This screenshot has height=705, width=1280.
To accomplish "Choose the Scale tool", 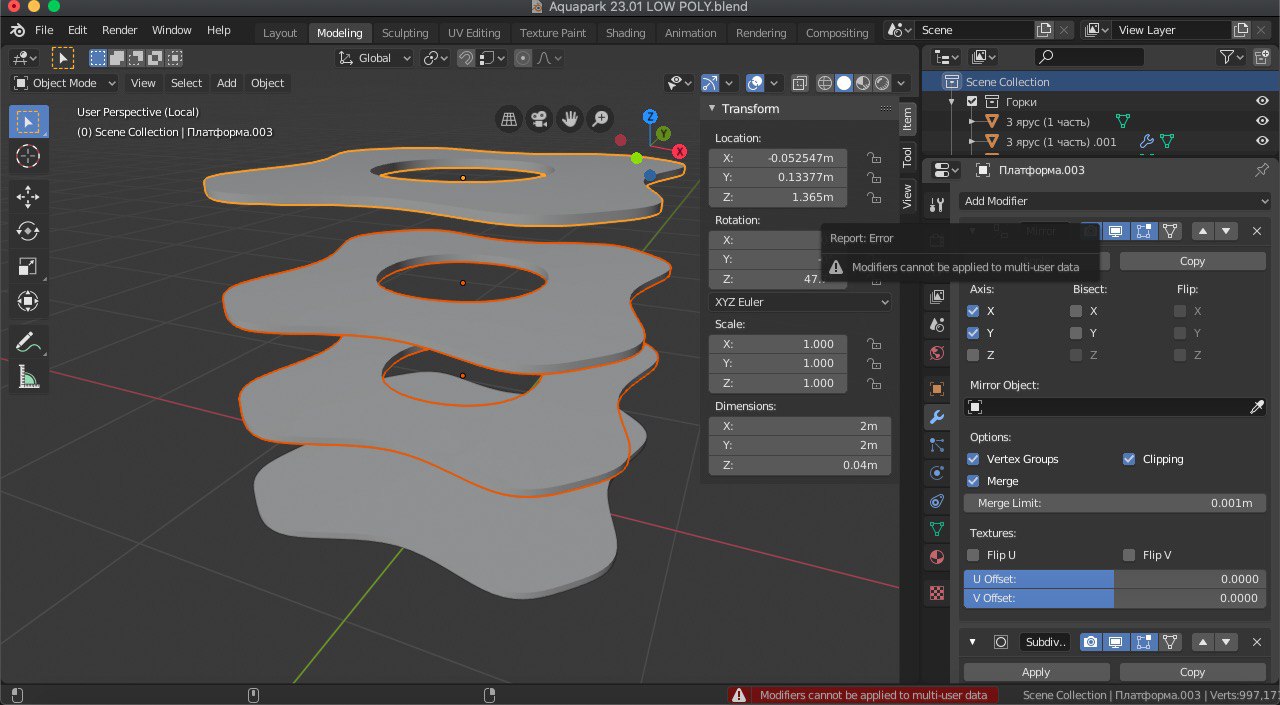I will coord(28,267).
